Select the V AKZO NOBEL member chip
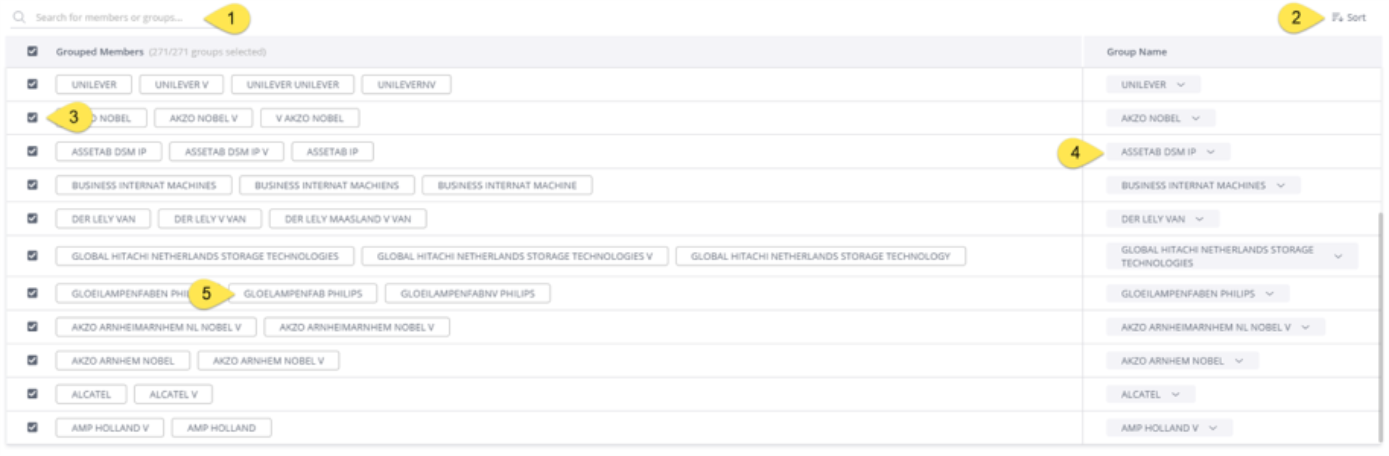1389x456 pixels. [310, 118]
